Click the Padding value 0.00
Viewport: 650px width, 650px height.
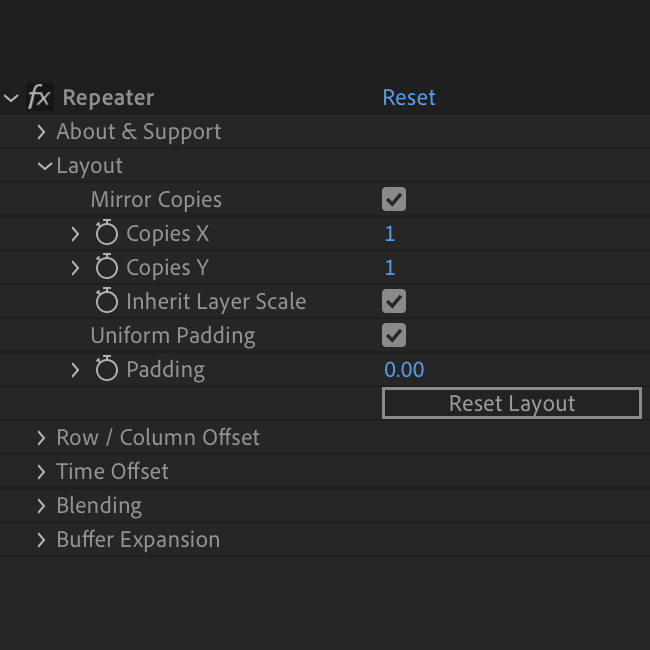404,370
